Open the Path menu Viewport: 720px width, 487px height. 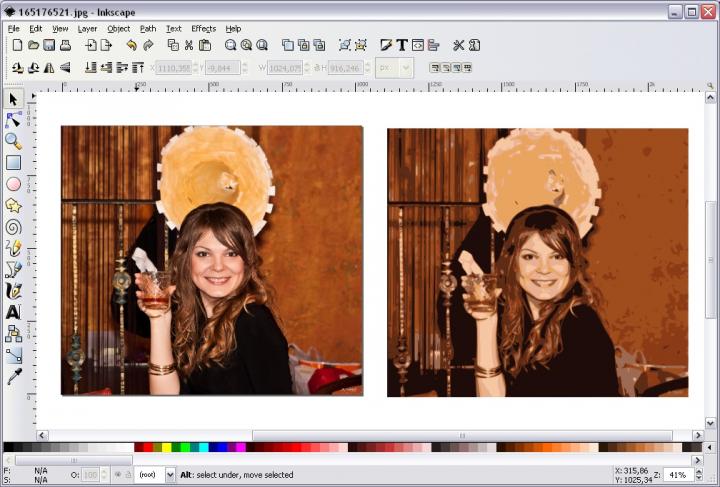148,29
